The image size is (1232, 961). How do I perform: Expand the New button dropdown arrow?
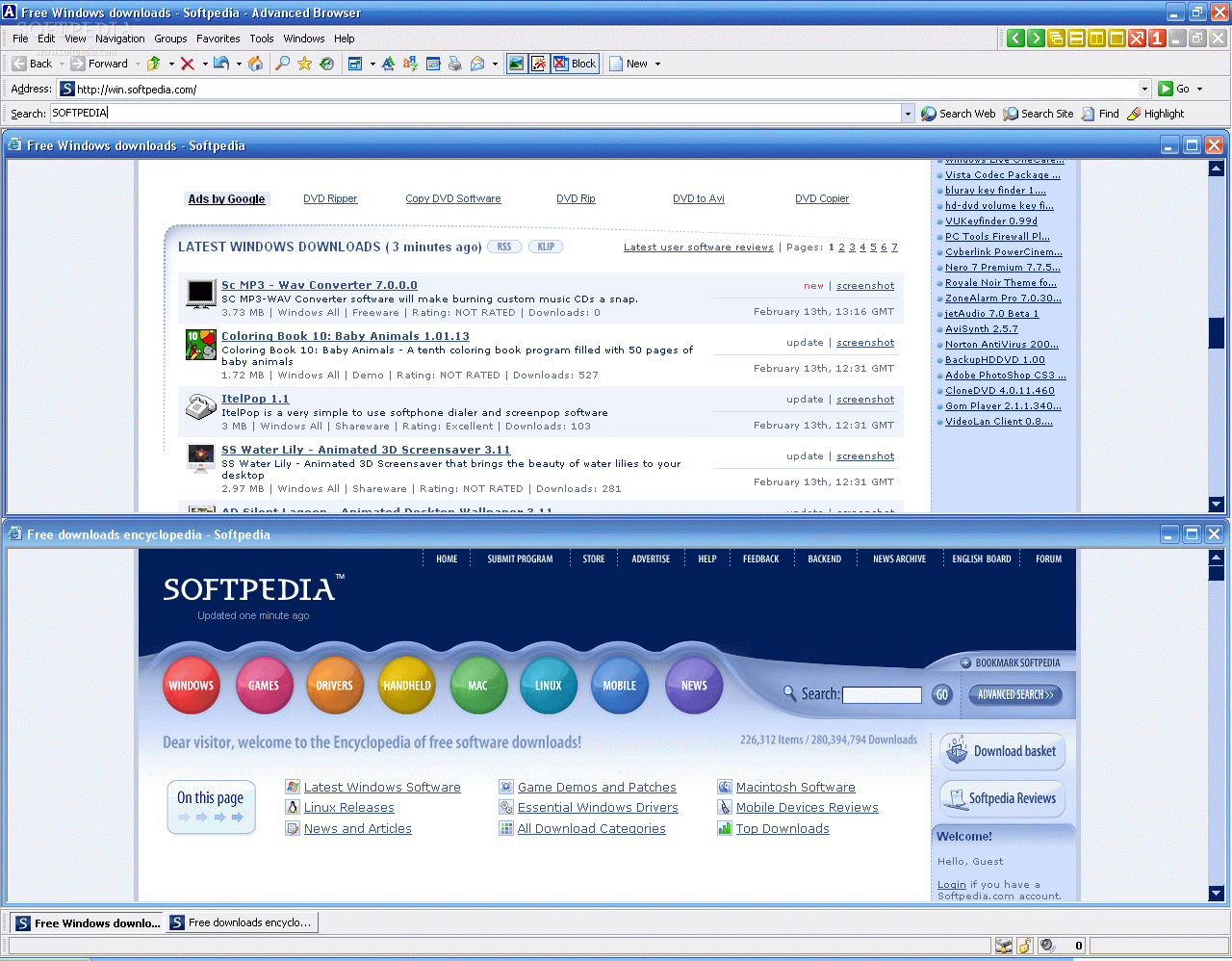[658, 64]
